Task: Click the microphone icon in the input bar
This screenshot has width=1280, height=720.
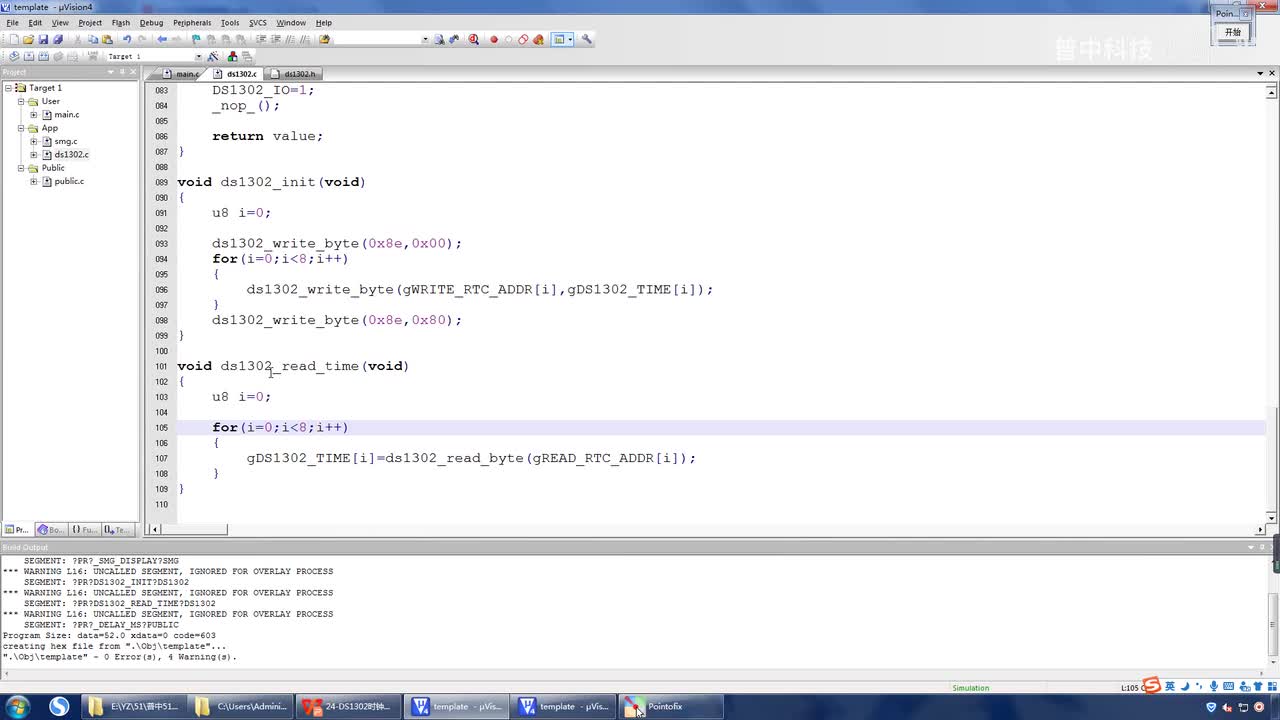Action: pyautogui.click(x=1214, y=686)
